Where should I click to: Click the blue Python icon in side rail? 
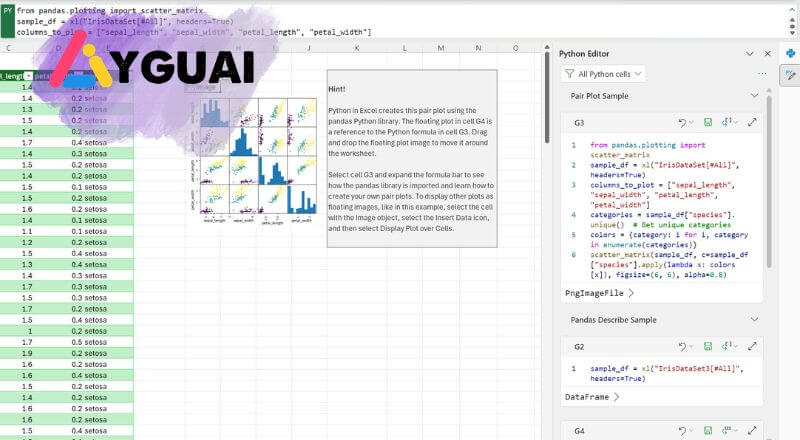pos(790,53)
